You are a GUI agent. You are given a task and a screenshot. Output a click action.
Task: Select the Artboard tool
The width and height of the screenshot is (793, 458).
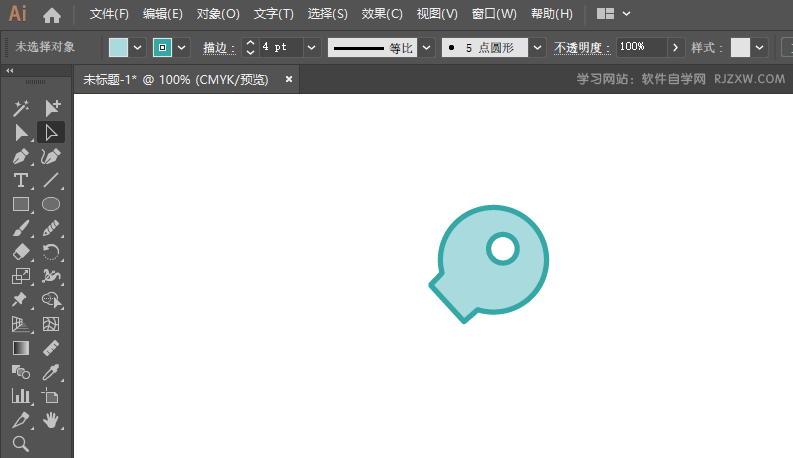coord(51,396)
